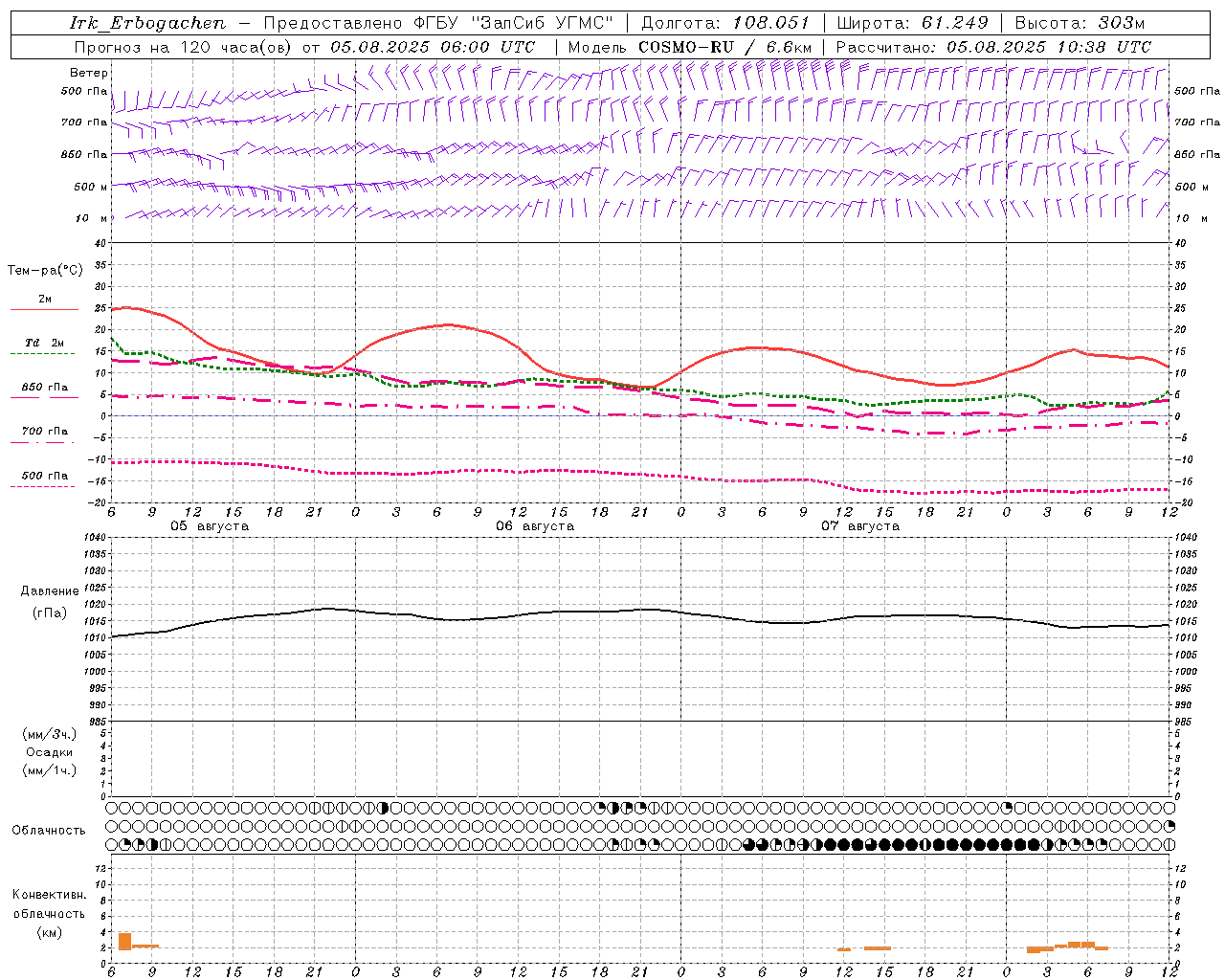Click the 500 гПа label in the temperature legend
The image size is (1225, 980).
45,476
